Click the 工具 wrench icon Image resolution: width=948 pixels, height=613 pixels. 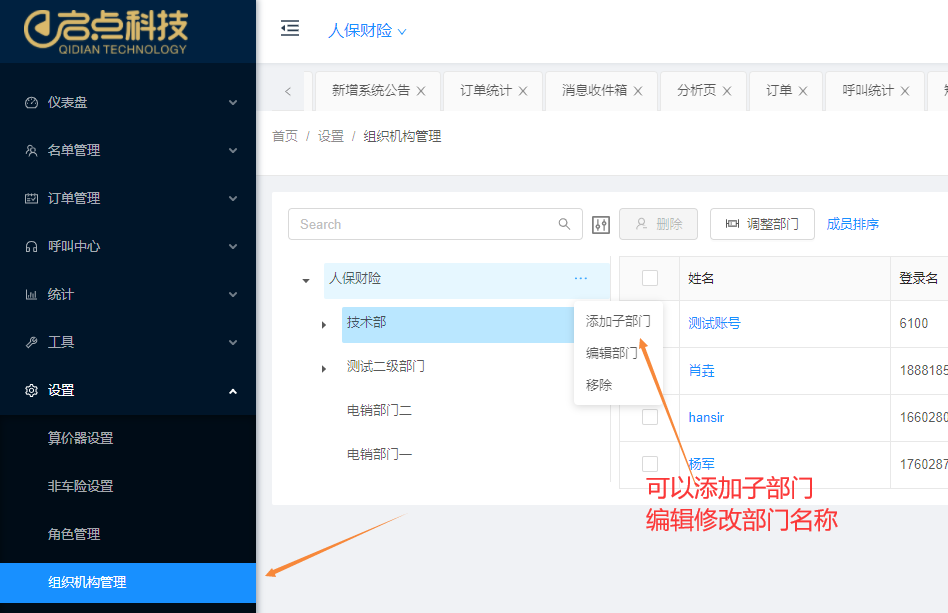(31, 342)
